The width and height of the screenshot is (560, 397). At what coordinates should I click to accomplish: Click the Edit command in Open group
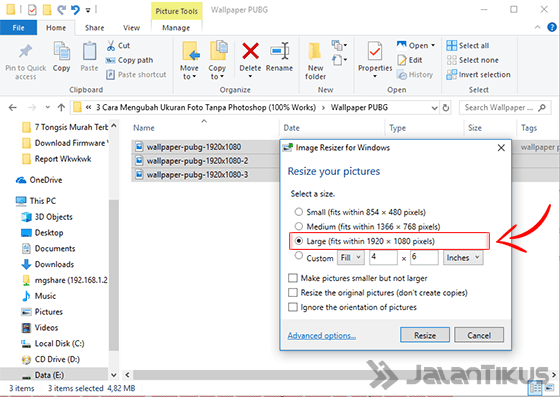tap(410, 60)
